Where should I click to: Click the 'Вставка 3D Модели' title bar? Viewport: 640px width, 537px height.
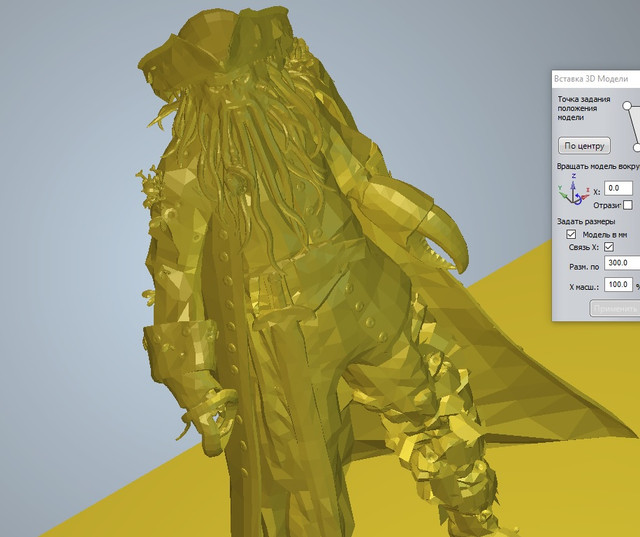pos(596,79)
